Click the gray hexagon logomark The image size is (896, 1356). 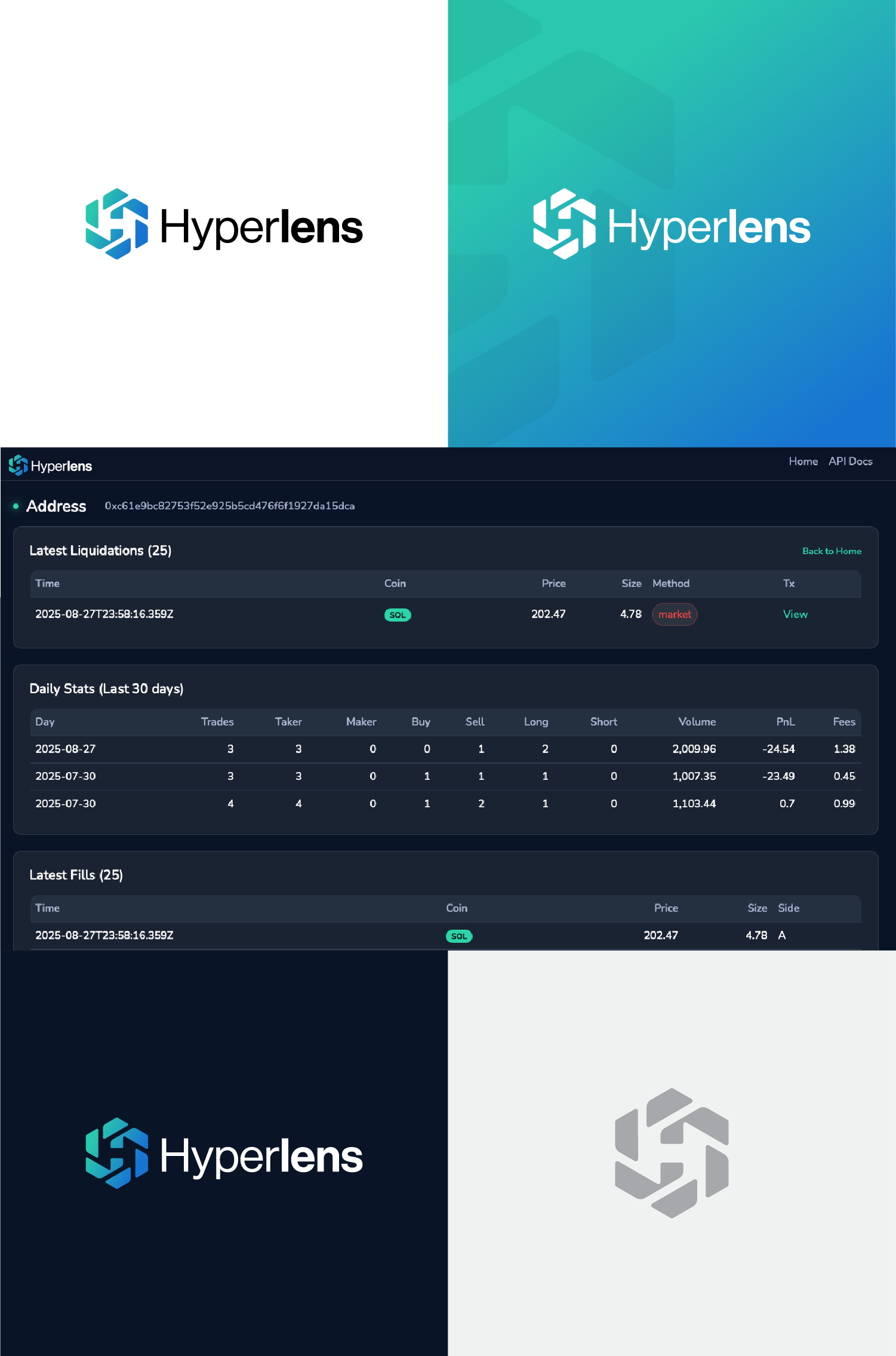pyautogui.click(x=672, y=1153)
